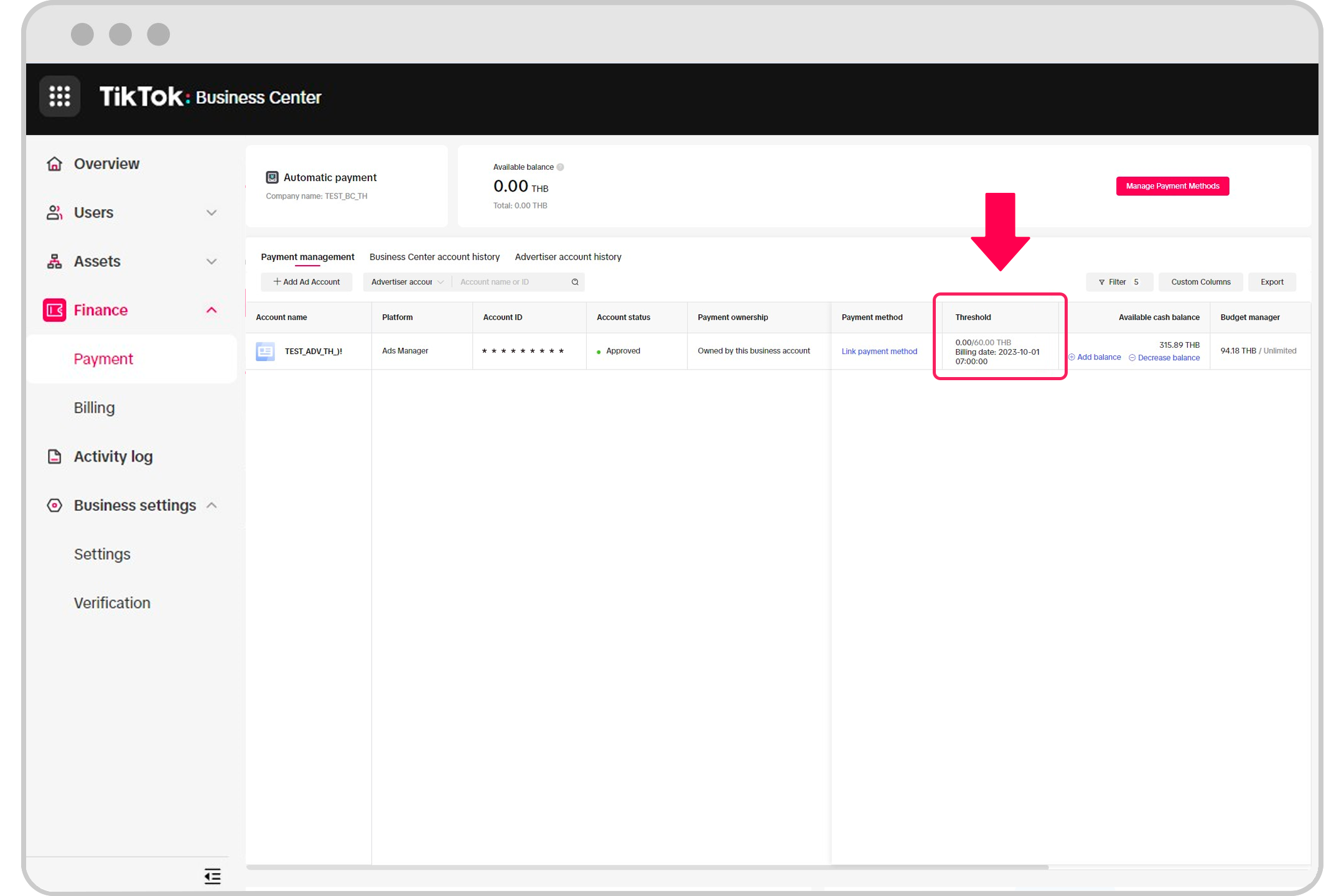Click TEST_ADV_TH account avatar icon
Screen dimensions: 1344x896
[266, 351]
